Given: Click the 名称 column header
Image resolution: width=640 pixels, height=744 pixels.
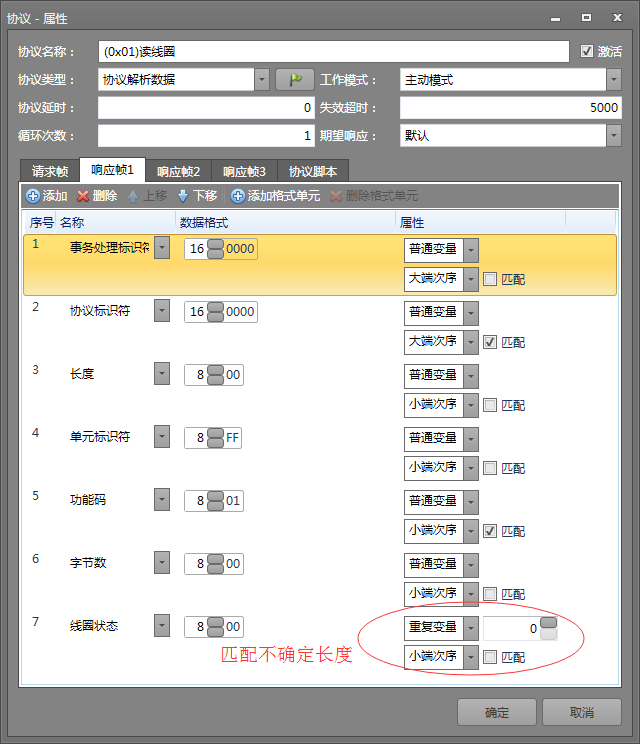Looking at the screenshot, I should click(x=115, y=223).
